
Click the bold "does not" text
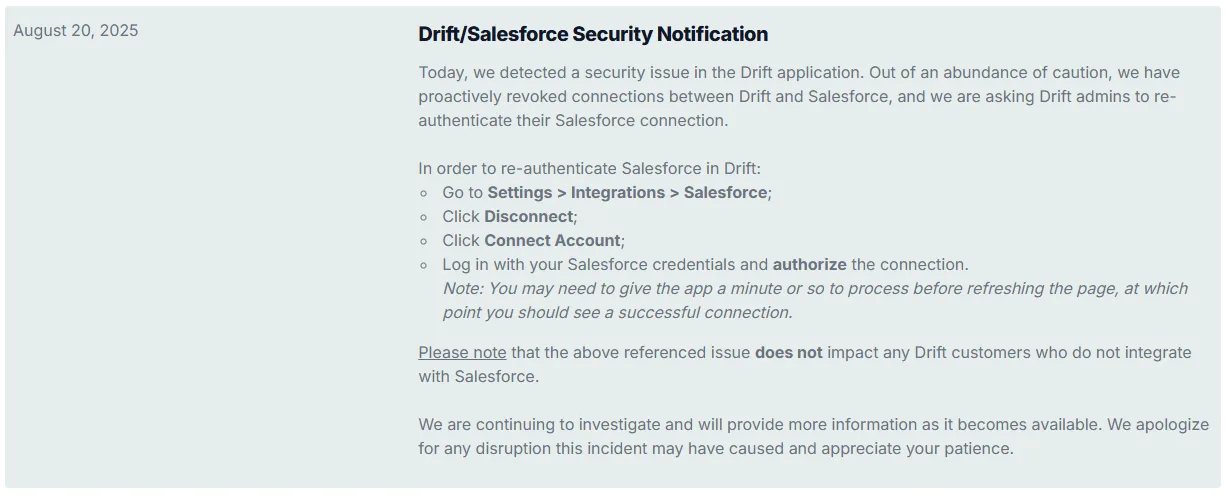point(788,353)
